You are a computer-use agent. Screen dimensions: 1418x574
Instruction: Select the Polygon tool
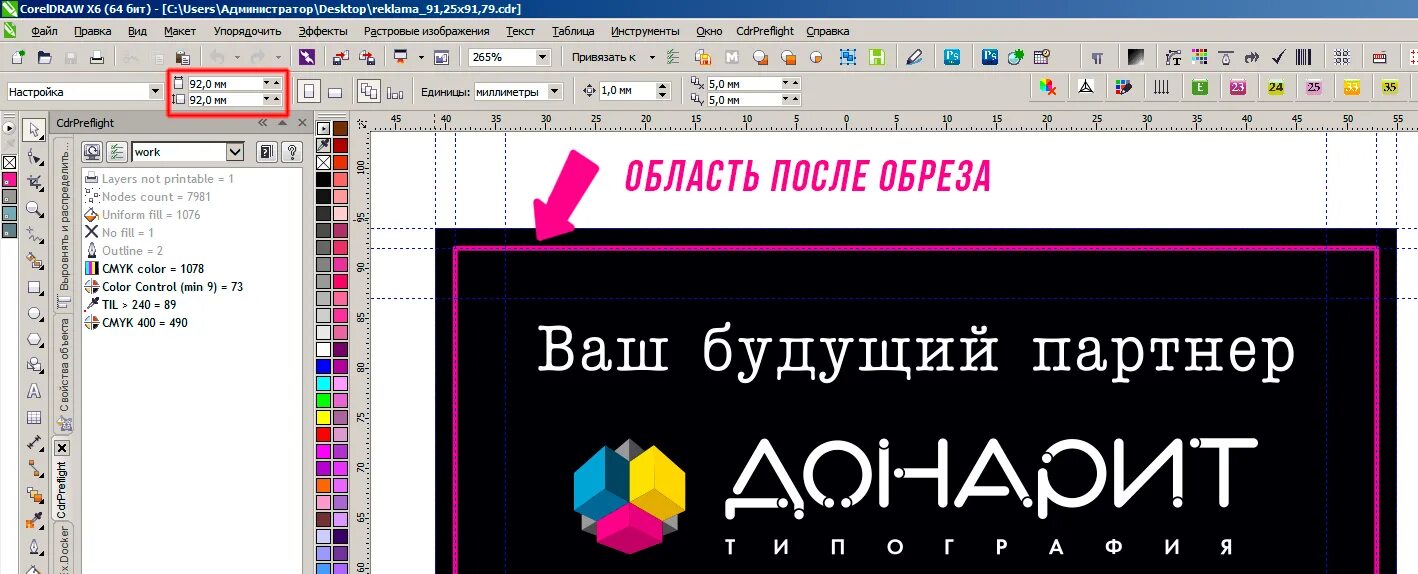click(x=35, y=339)
